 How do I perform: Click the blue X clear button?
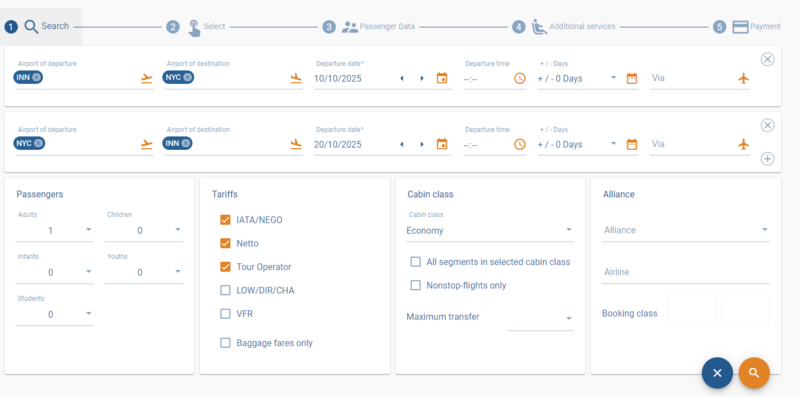pos(717,373)
